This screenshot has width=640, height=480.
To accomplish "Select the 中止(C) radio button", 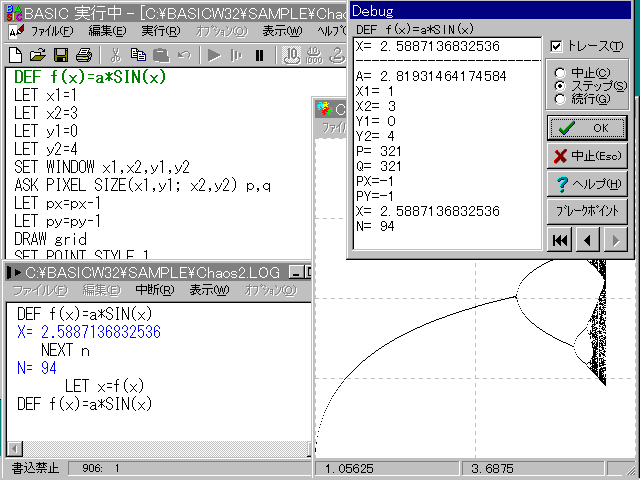I will click(x=559, y=73).
